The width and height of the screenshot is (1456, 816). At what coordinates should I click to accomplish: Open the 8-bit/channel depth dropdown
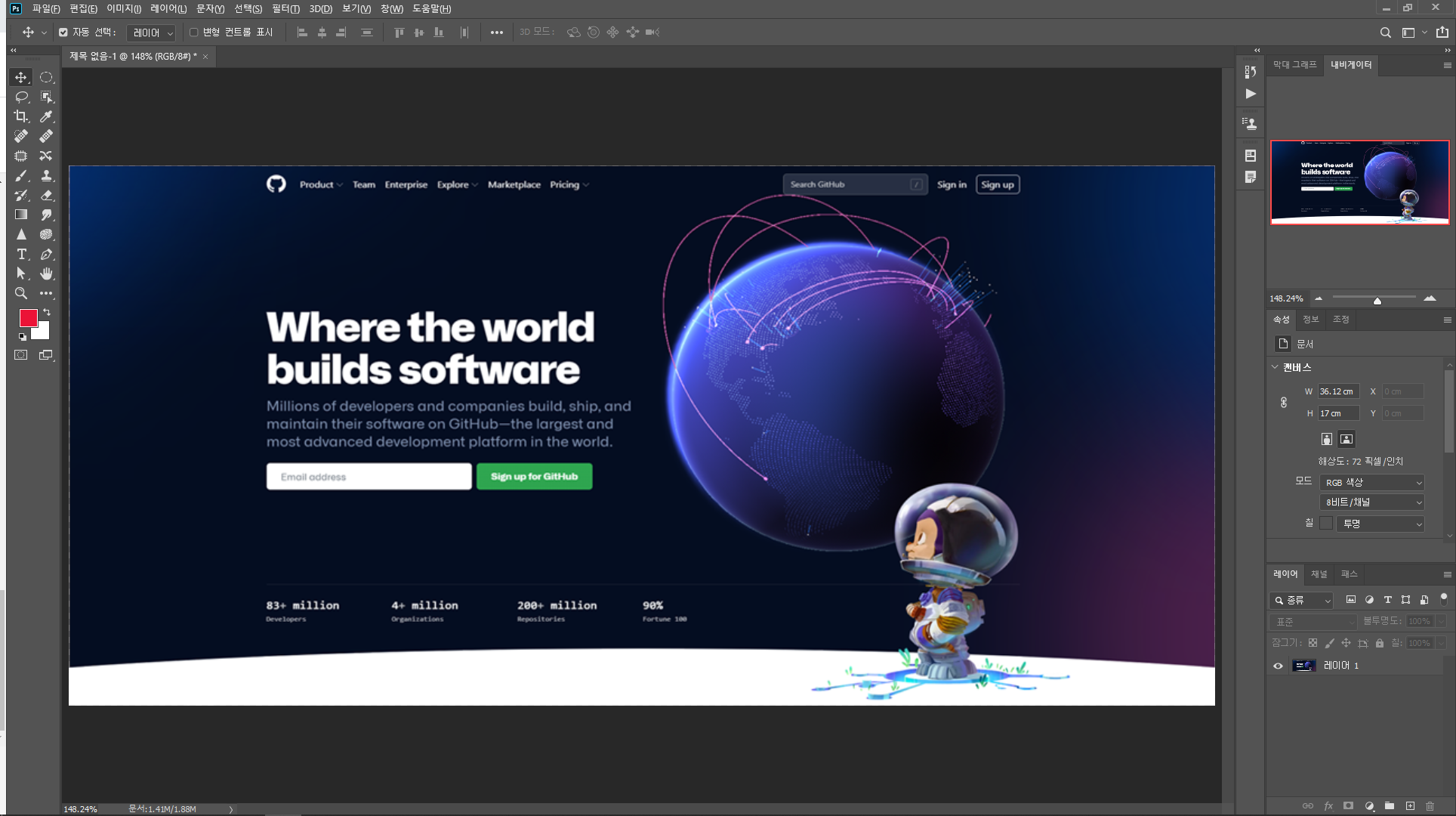pos(1372,502)
